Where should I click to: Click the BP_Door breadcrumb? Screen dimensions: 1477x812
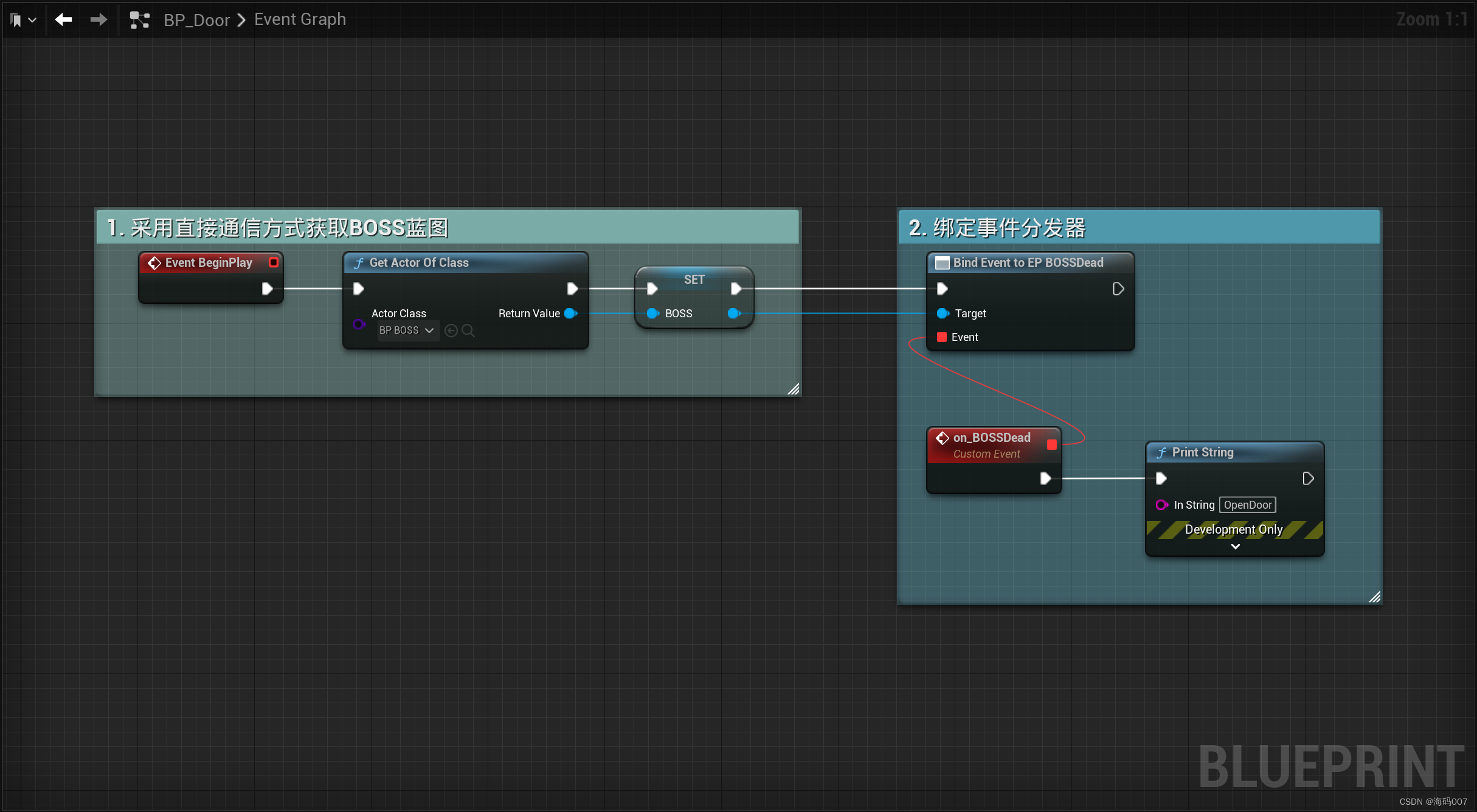(x=196, y=20)
